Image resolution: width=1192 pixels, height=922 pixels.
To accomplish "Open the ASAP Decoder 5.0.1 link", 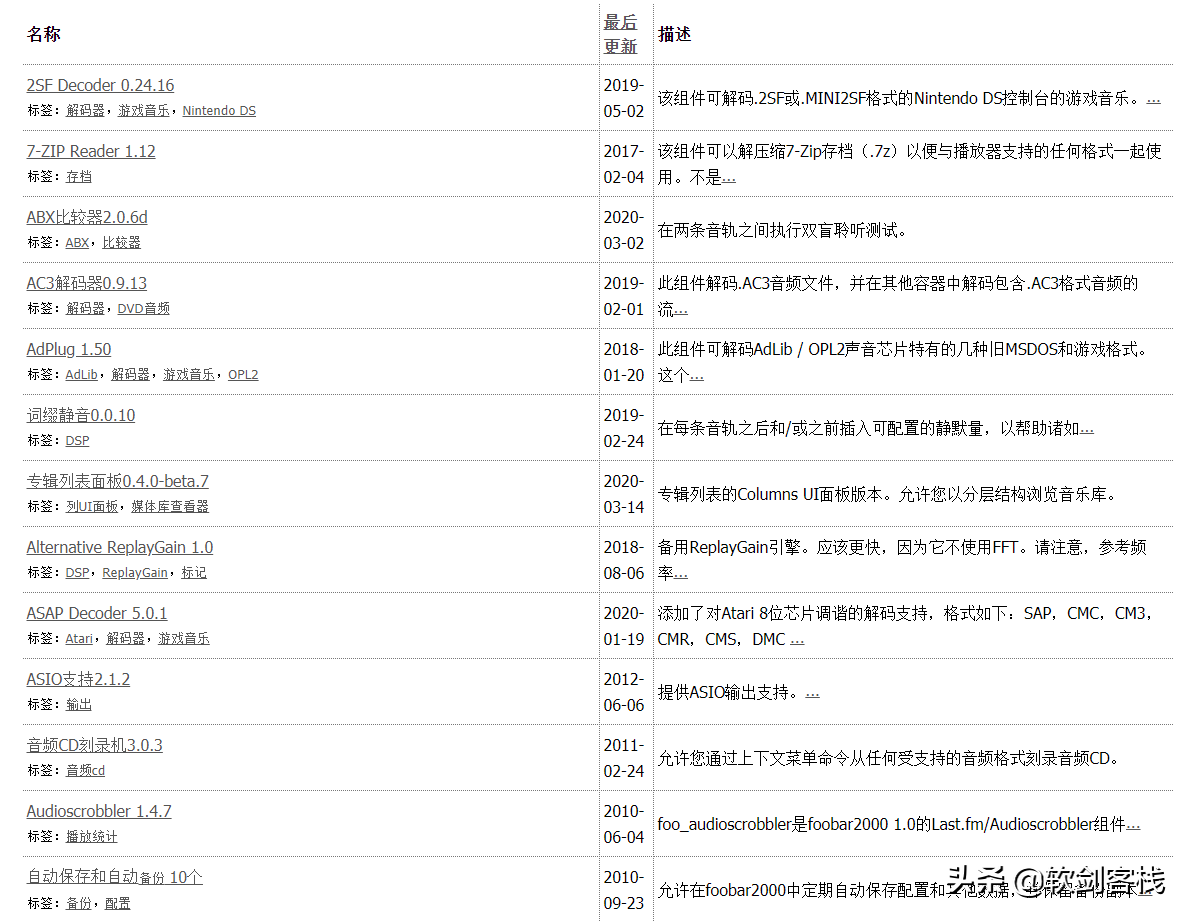I will click(x=97, y=613).
